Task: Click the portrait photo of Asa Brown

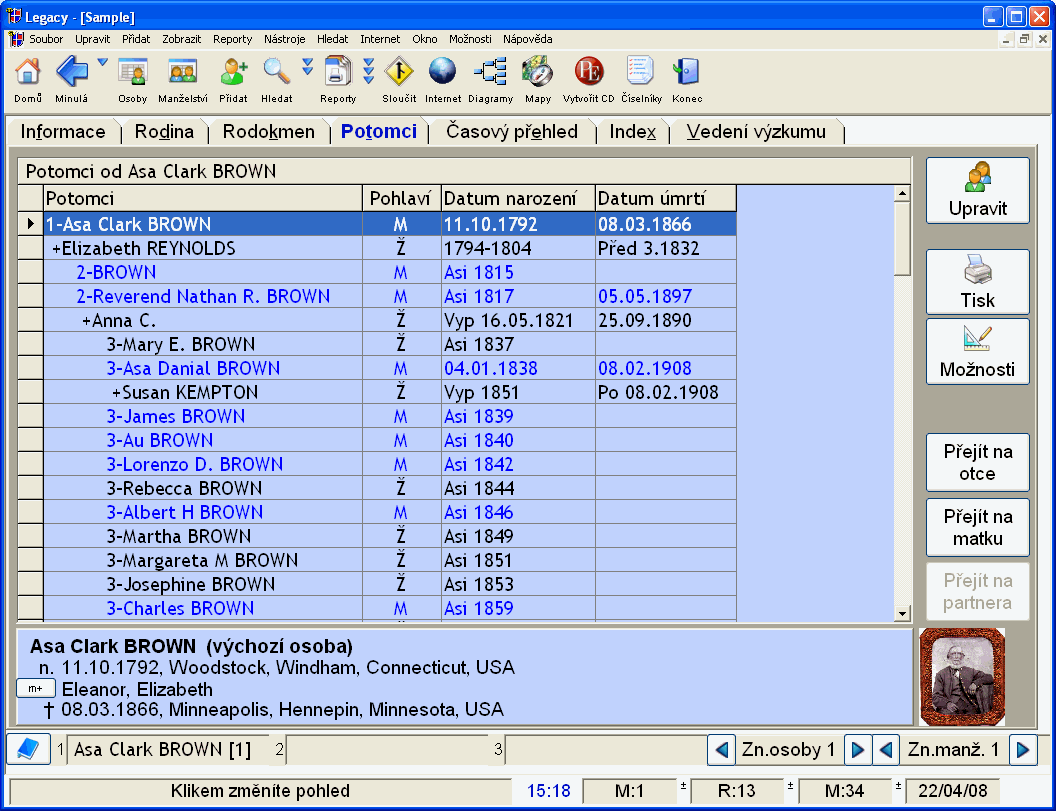Action: click(x=961, y=676)
